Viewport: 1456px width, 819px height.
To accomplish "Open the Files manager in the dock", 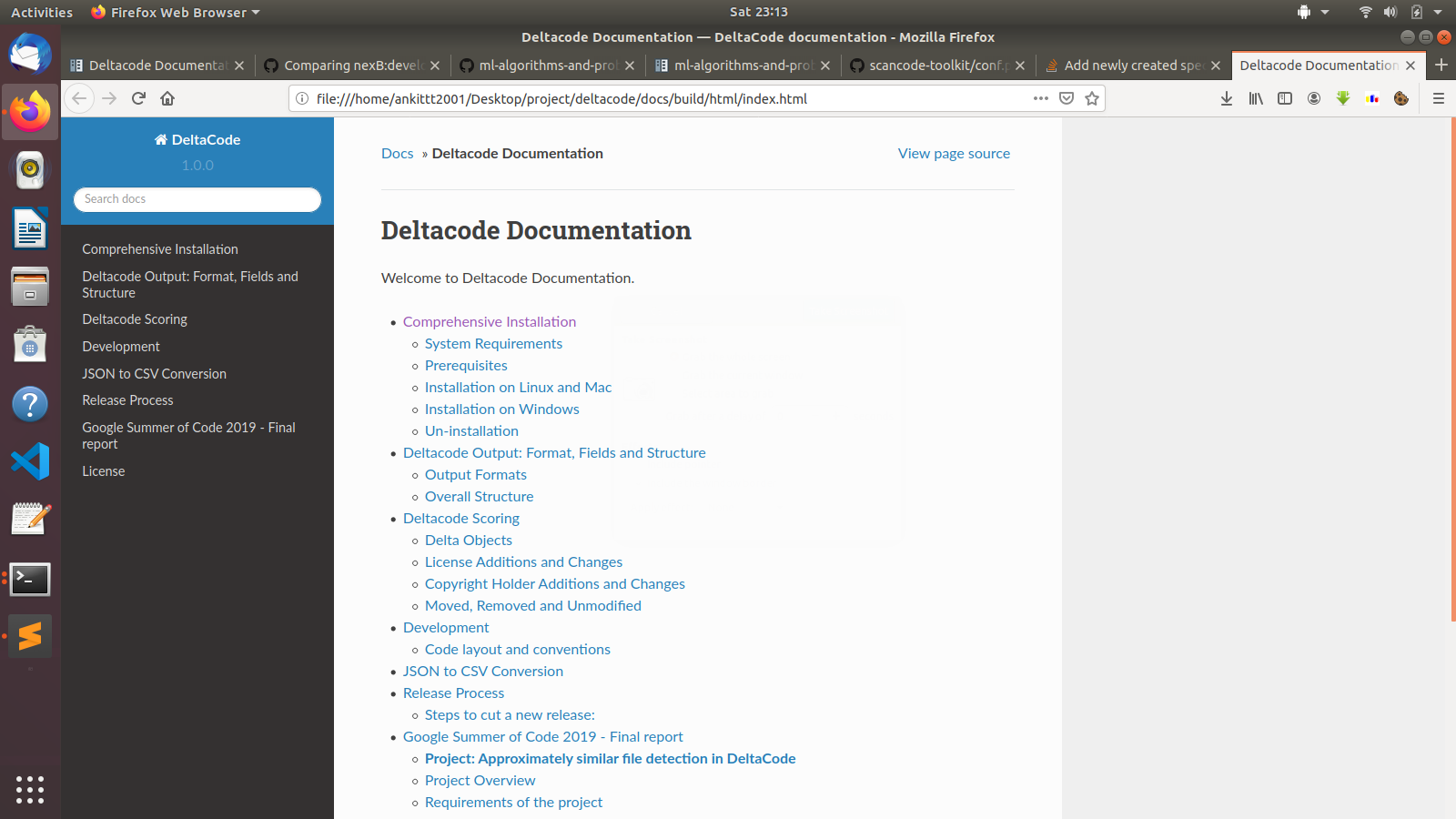I will 30,286.
